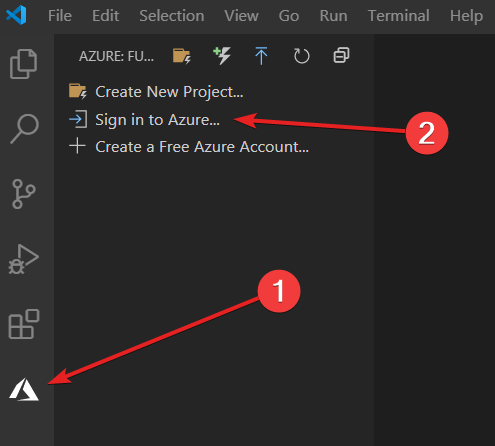Screen dimensions: 495x446
Task: Open the Extensions view
Action: point(24,324)
